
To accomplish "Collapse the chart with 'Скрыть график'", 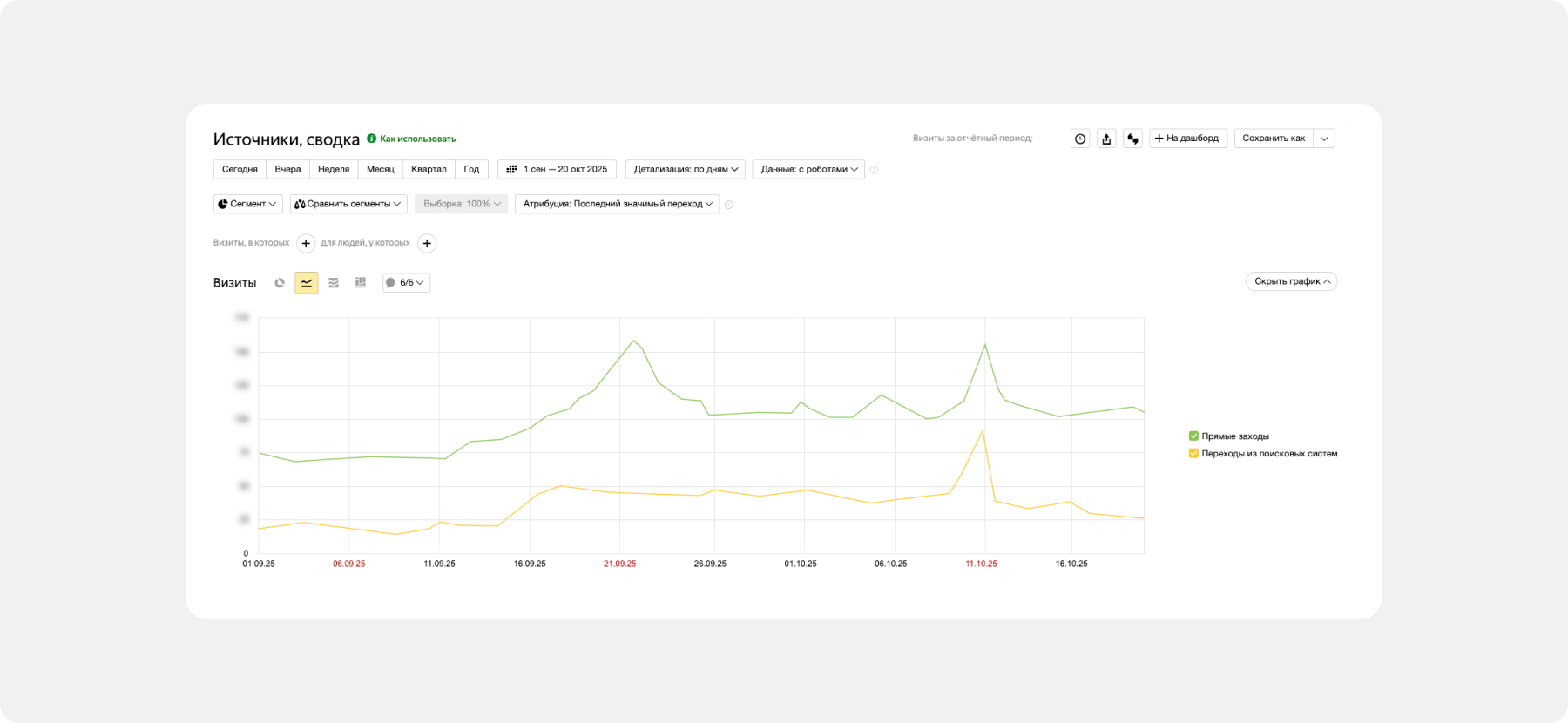I will 1291,282.
